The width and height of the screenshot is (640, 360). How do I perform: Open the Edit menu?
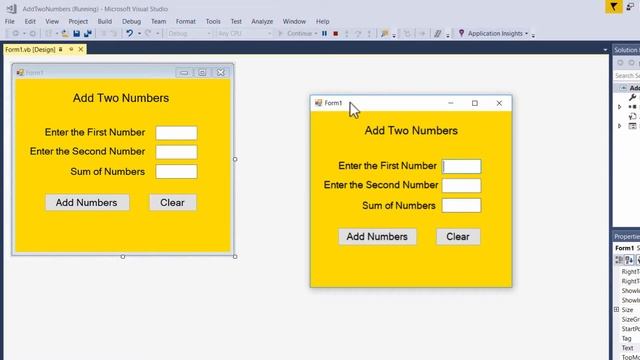(30, 21)
